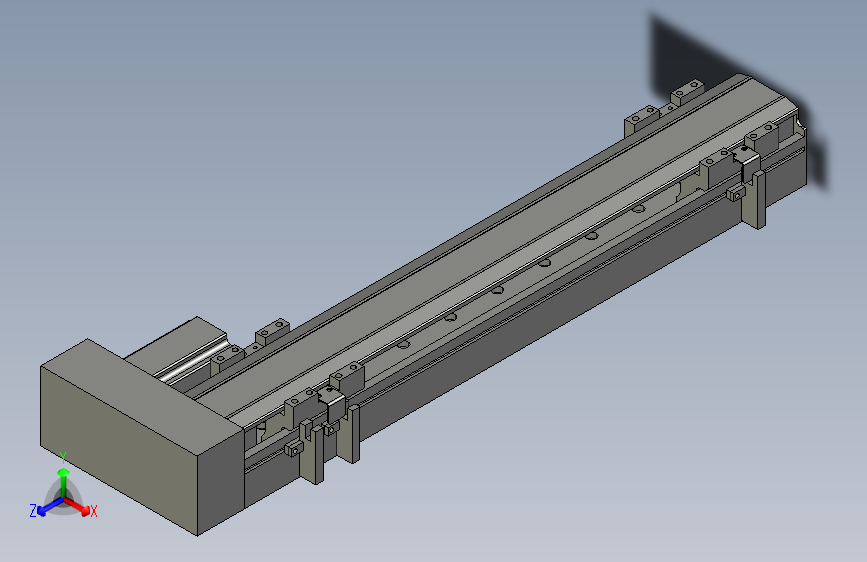Screen dimensions: 867x562
Task: Click the blue Z axis of the triad
Action: (x=49, y=507)
